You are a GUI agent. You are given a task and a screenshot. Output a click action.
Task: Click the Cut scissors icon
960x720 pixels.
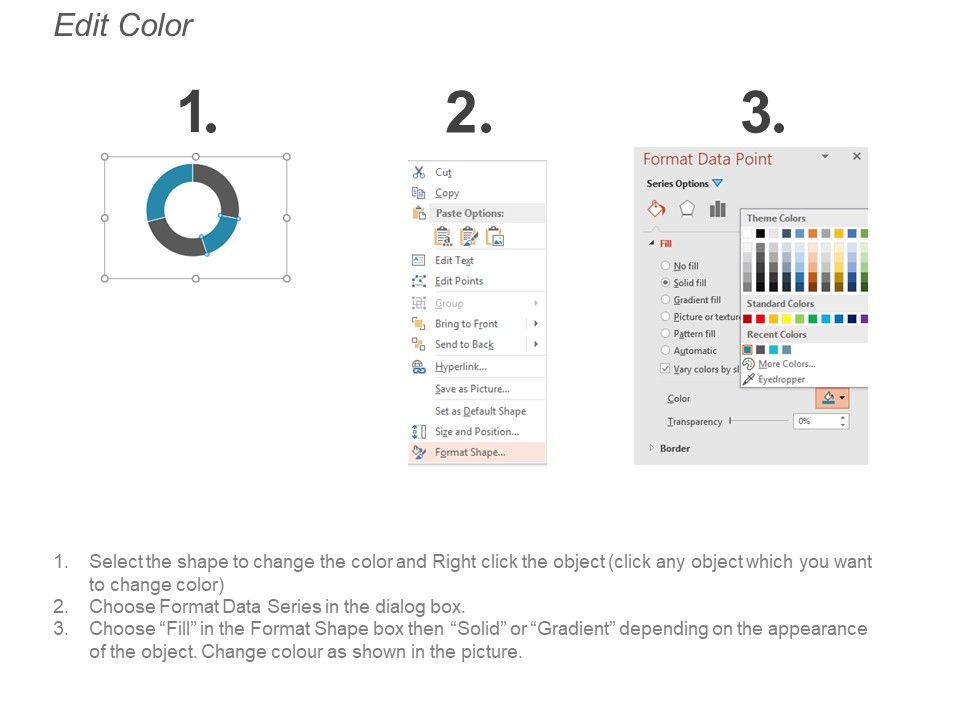419,172
